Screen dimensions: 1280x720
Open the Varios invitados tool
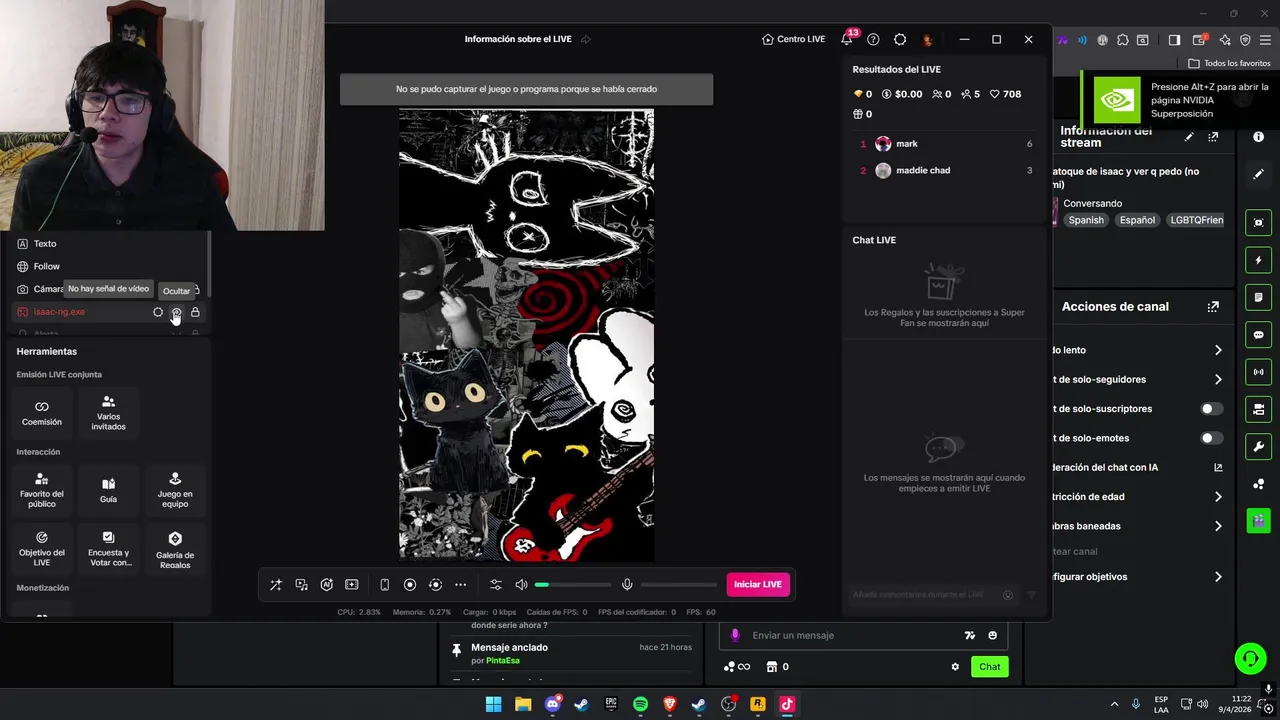[108, 413]
